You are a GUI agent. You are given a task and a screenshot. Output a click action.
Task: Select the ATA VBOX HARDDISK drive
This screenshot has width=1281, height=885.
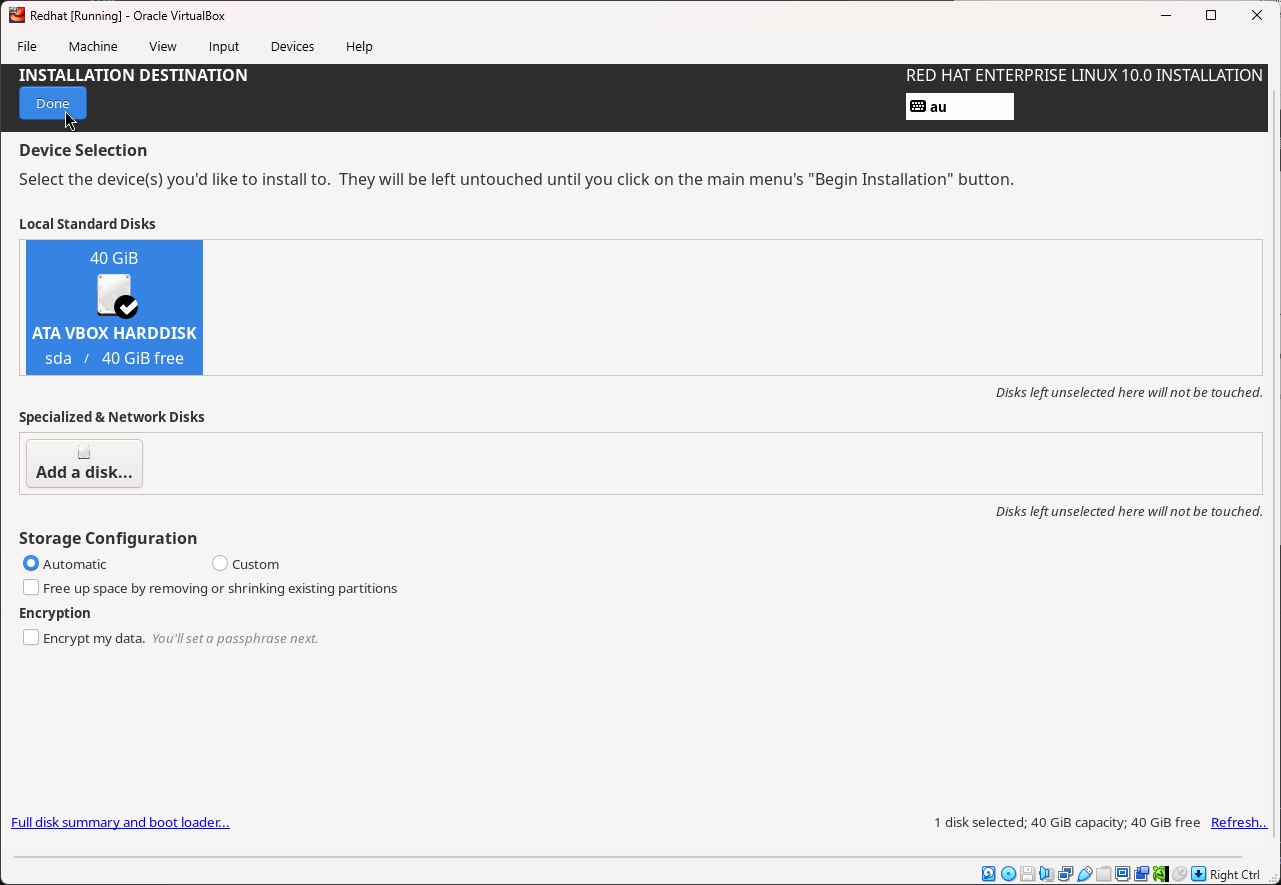tap(114, 307)
